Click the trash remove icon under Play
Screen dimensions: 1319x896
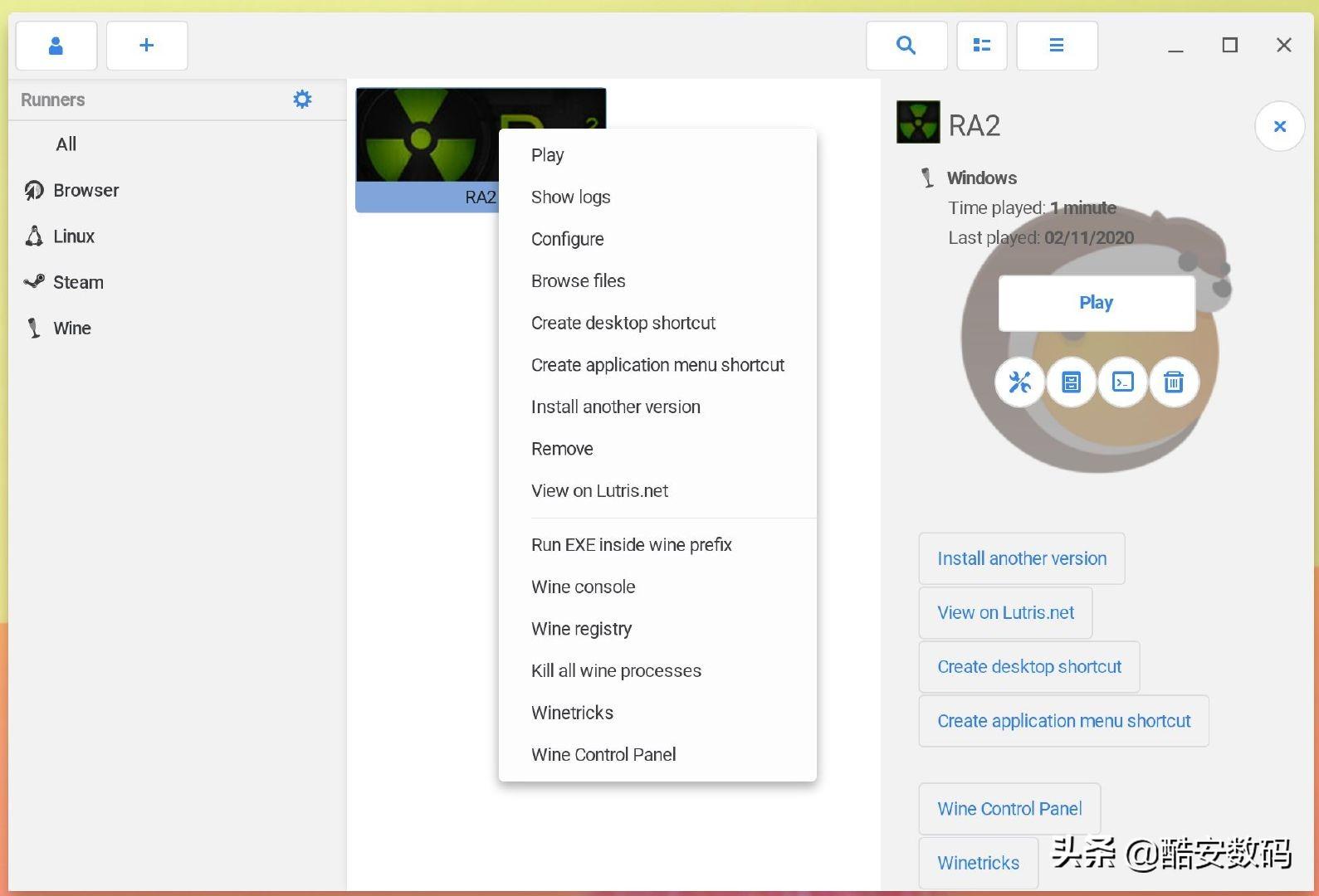[1174, 382]
